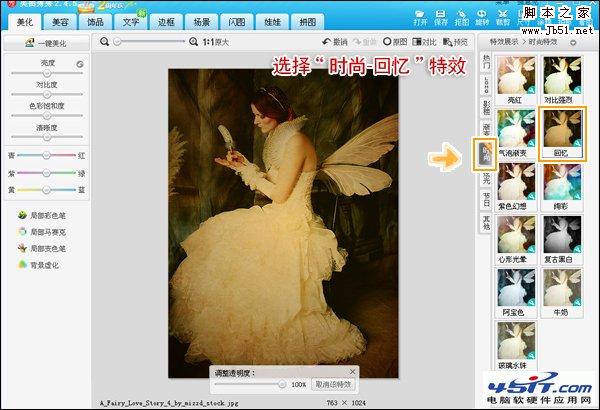600x410 pixels.
Task: Click the 紫–绿 purple-green color balance slider
Action: tap(46, 173)
